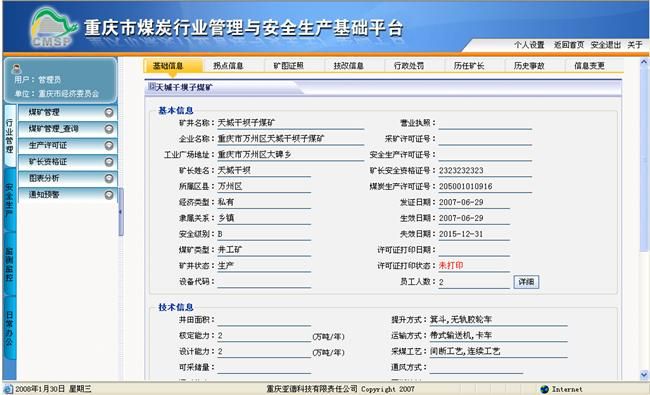The width and height of the screenshot is (650, 395).
Task: Click 通风方式 field
Action: point(476,367)
